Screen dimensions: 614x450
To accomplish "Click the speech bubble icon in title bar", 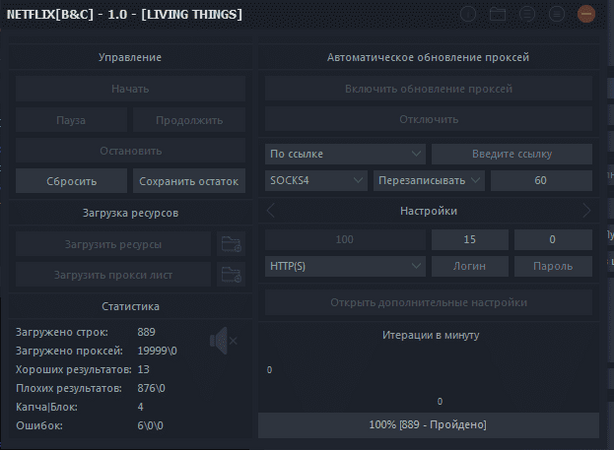I will coord(527,14).
